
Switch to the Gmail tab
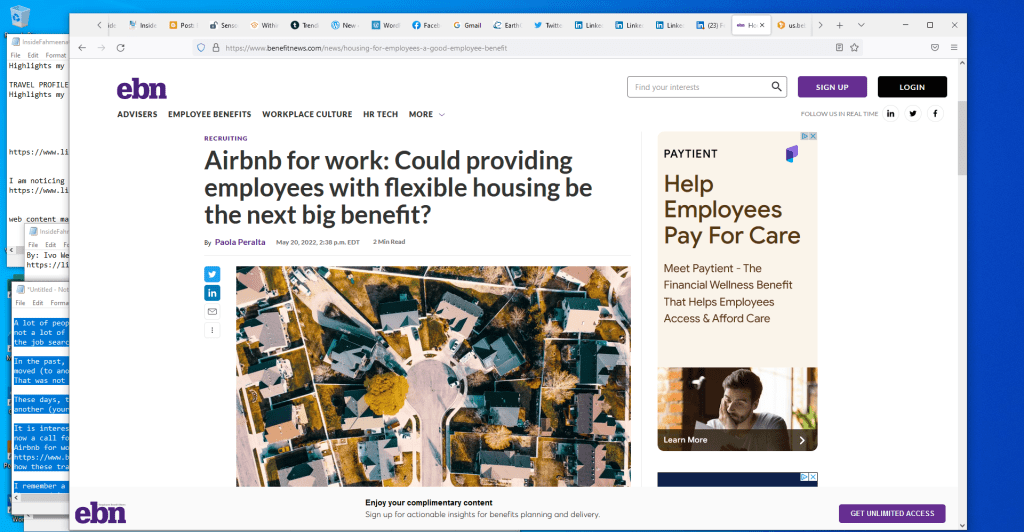click(x=467, y=25)
